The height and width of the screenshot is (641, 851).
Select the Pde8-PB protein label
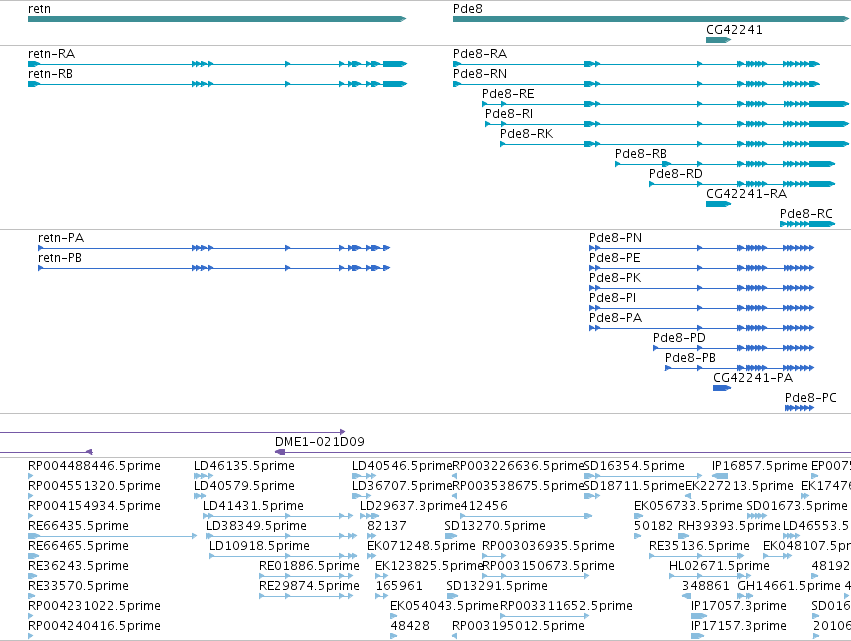coord(690,358)
